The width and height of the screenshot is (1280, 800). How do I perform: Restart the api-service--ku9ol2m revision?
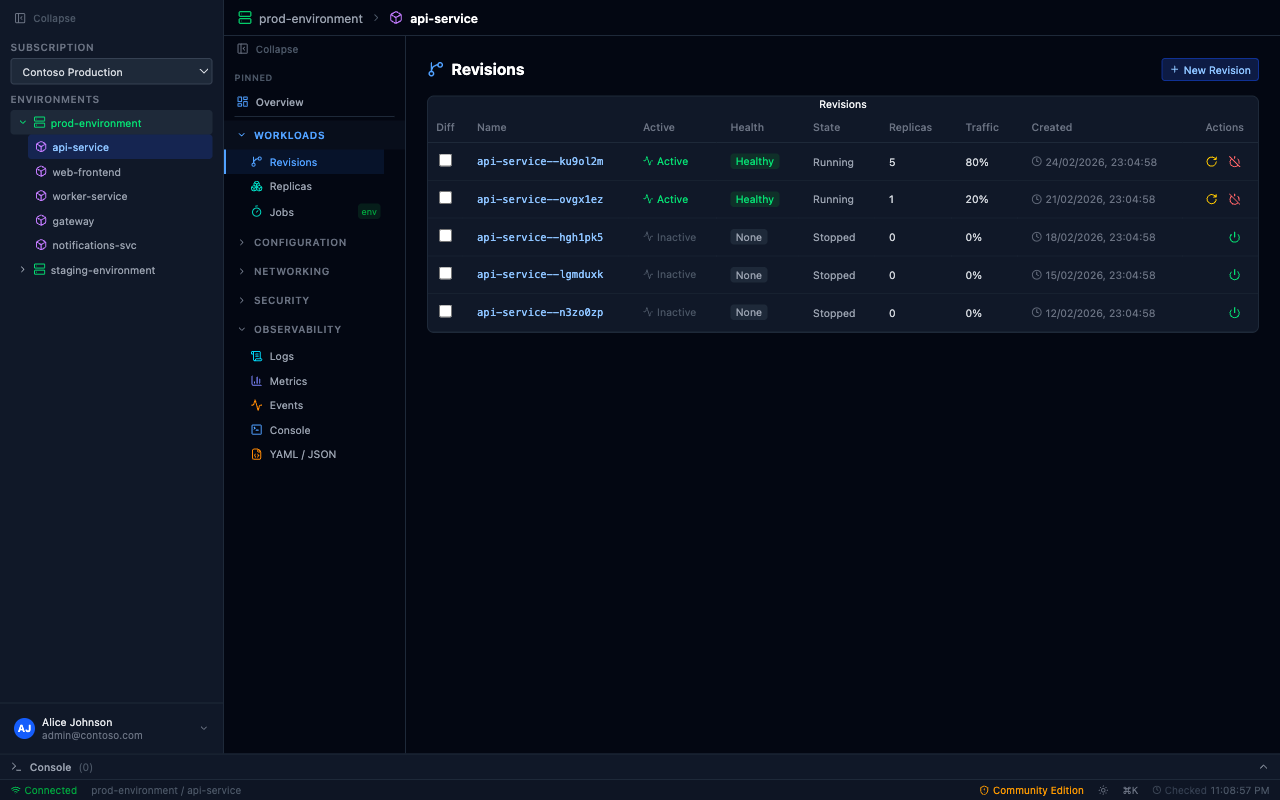[x=1211, y=161]
